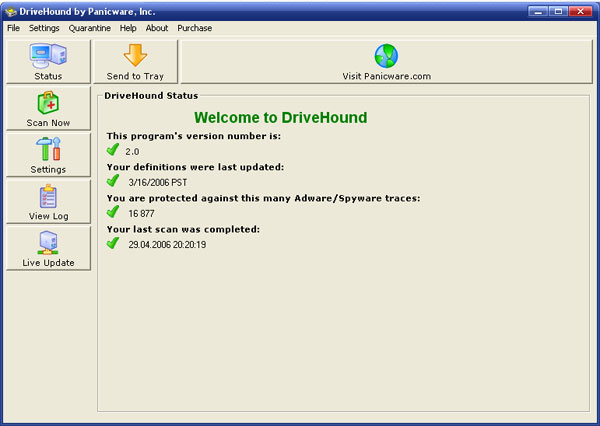Select last scan time 29.04.2006 20:20:19
This screenshot has height=426, width=600.
click(167, 245)
